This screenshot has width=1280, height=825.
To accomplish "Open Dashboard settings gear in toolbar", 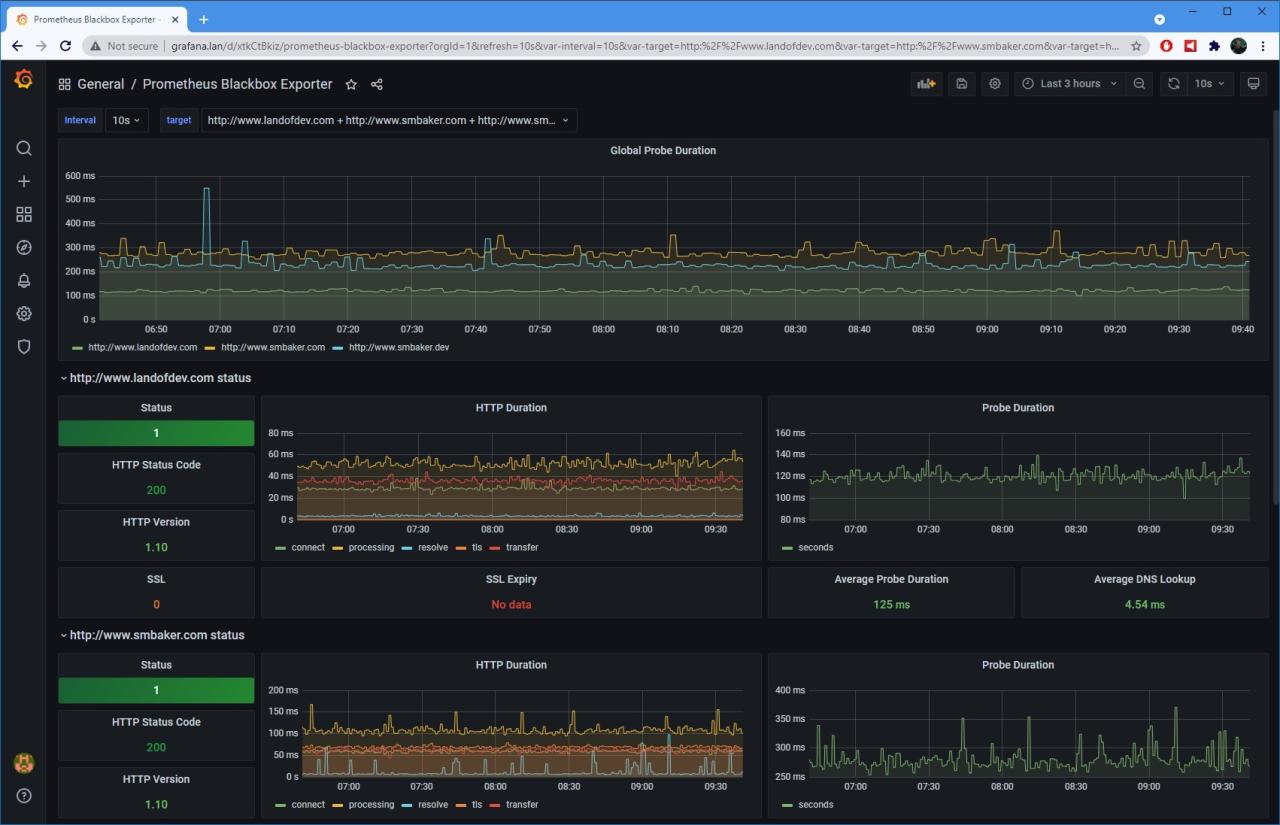I will pos(994,84).
